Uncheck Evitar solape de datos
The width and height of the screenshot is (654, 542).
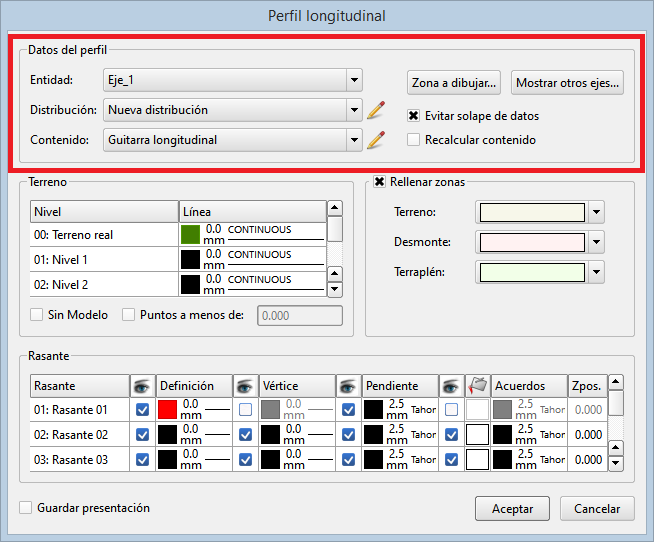click(x=413, y=116)
